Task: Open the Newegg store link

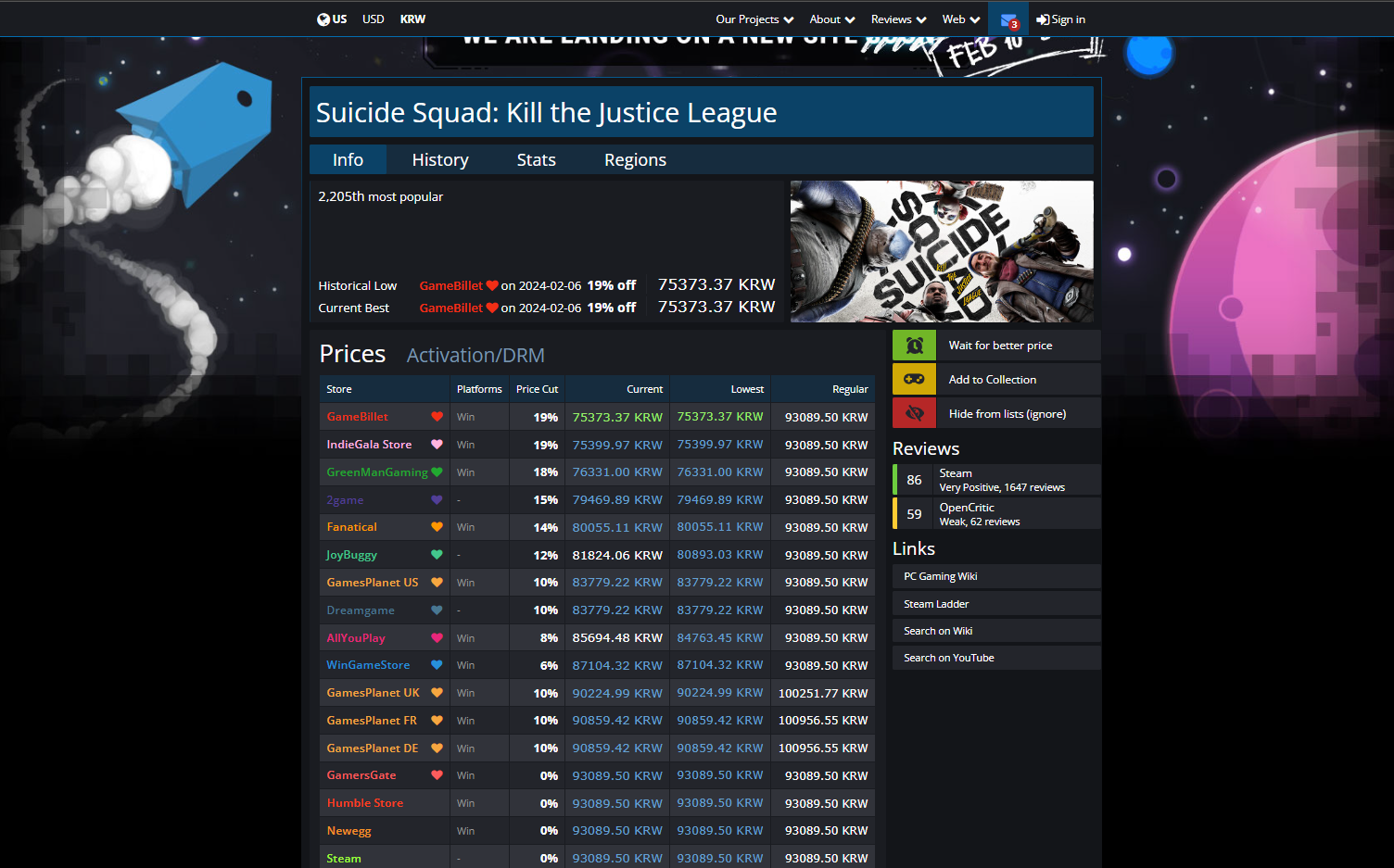Action: coord(348,831)
